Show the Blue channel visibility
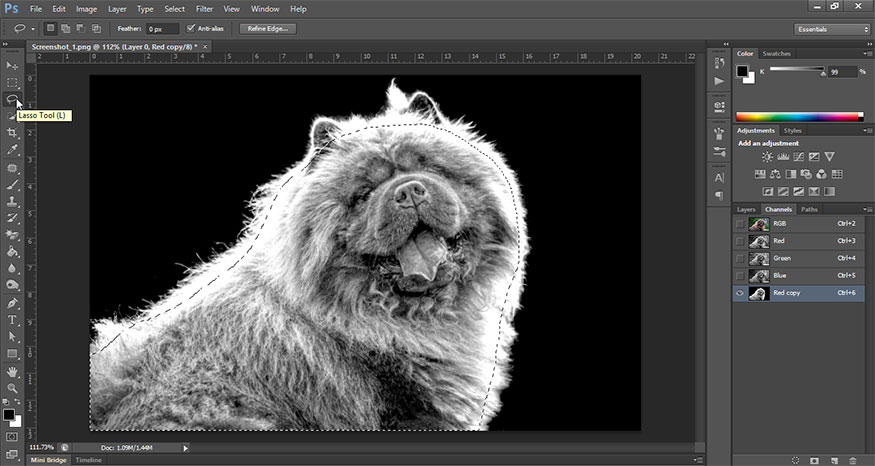Screen dimensions: 875x466 740,276
